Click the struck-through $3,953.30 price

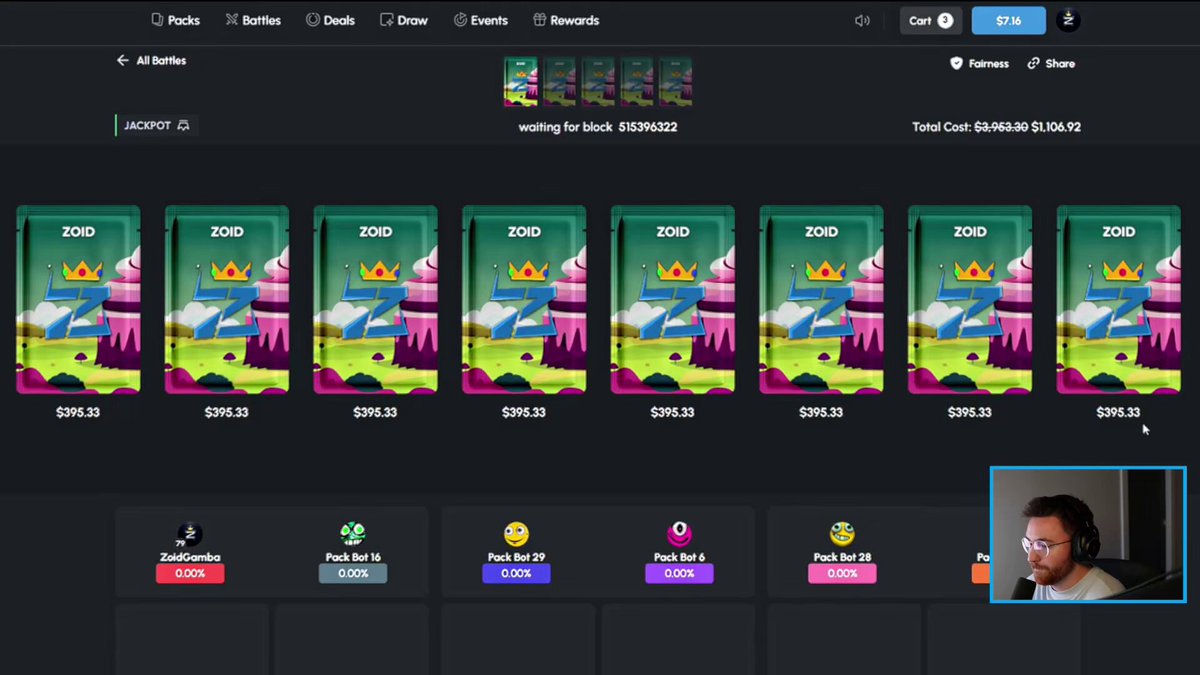(1001, 127)
